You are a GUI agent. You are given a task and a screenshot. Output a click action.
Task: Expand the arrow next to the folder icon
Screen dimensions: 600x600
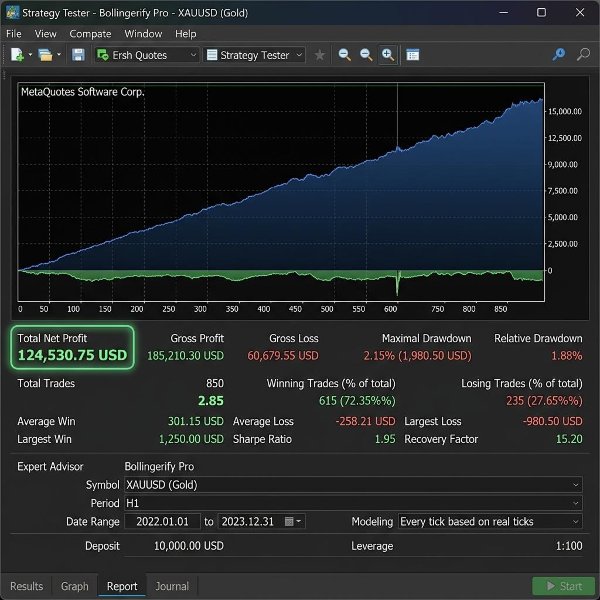tap(59, 55)
